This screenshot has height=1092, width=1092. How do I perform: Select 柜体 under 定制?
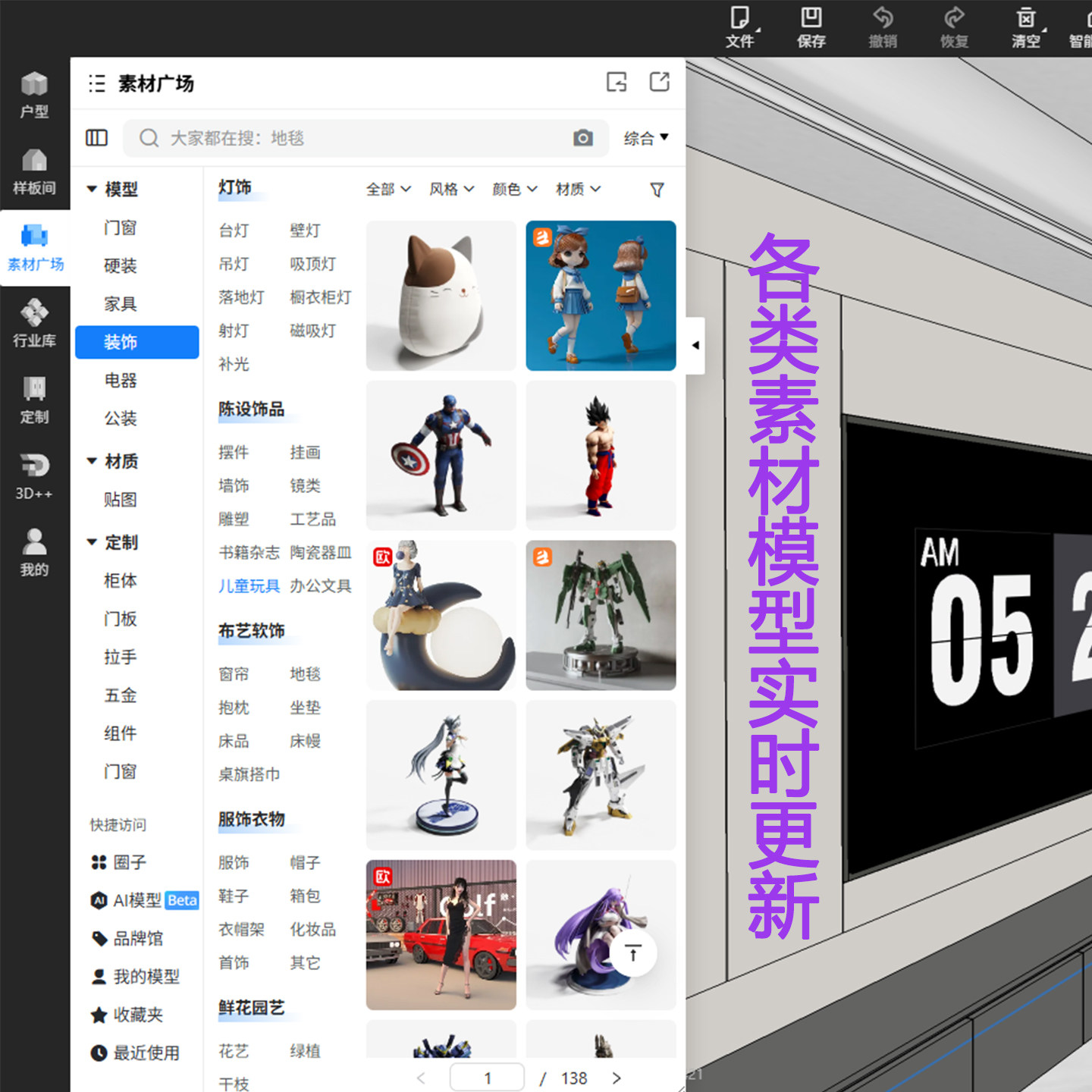pos(121,580)
